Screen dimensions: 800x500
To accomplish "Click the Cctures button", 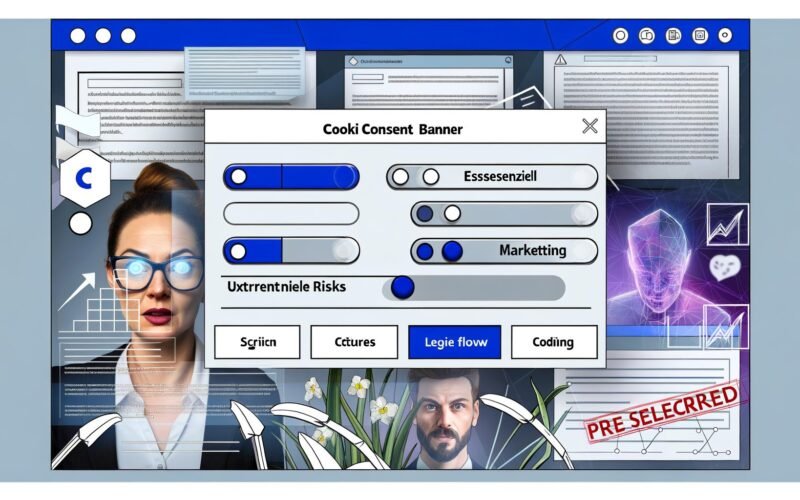I will [354, 342].
